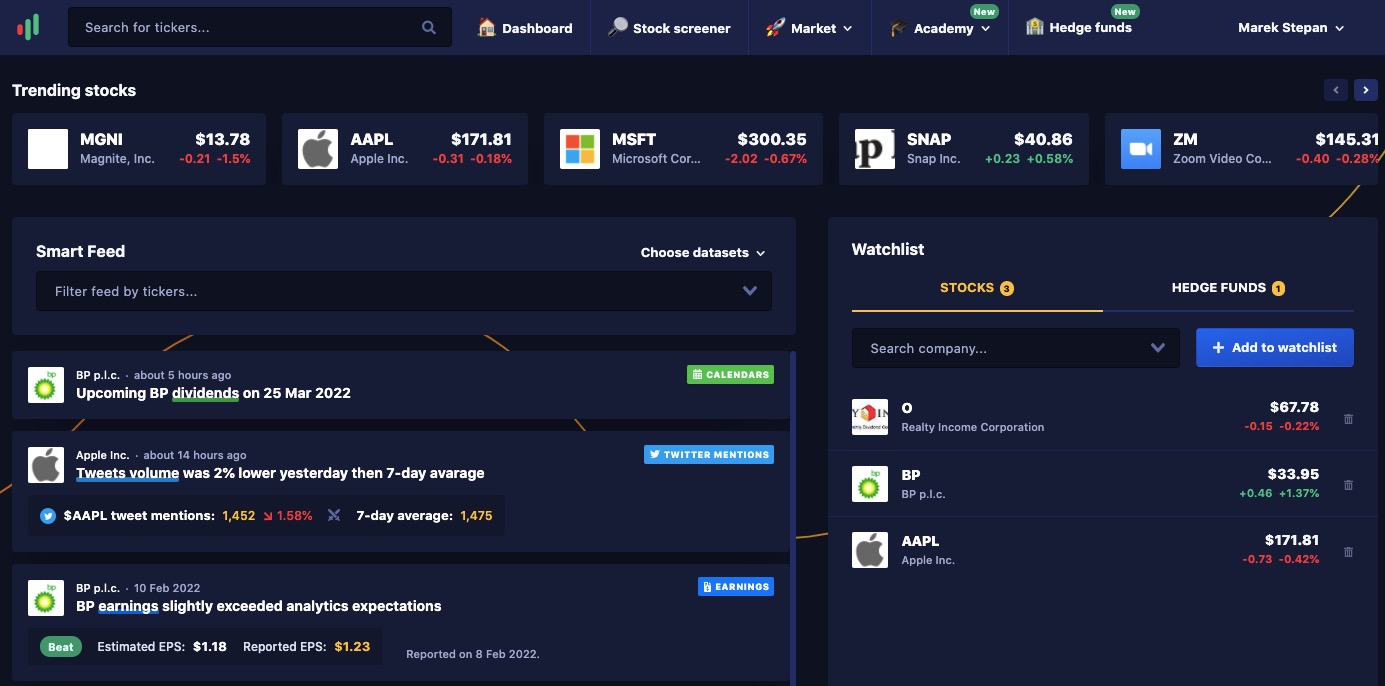The image size is (1385, 686).
Task: Select the Apple Inc. watchlist row name
Action: tap(928, 560)
